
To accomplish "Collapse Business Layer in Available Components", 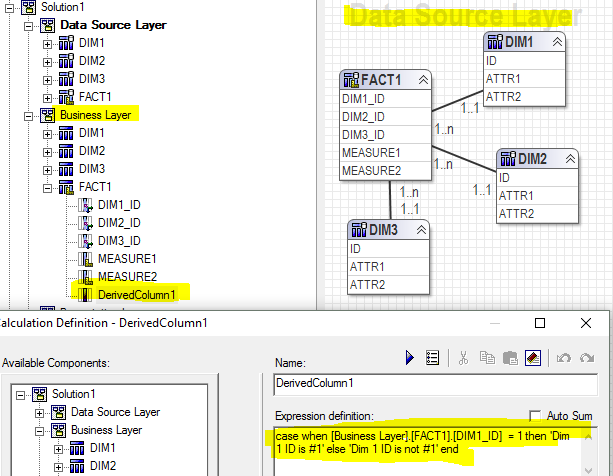I will coord(39,431).
